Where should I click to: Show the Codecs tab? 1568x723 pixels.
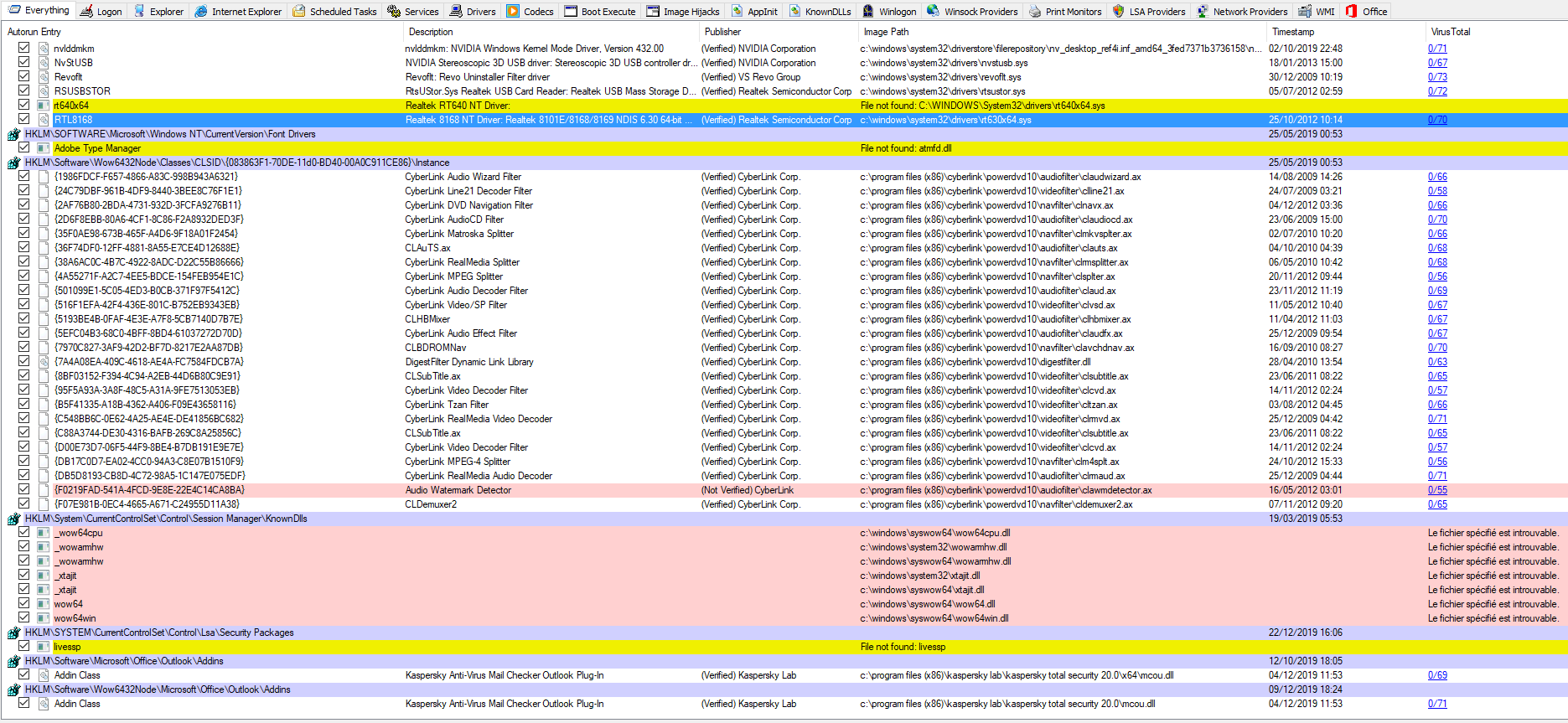(530, 12)
